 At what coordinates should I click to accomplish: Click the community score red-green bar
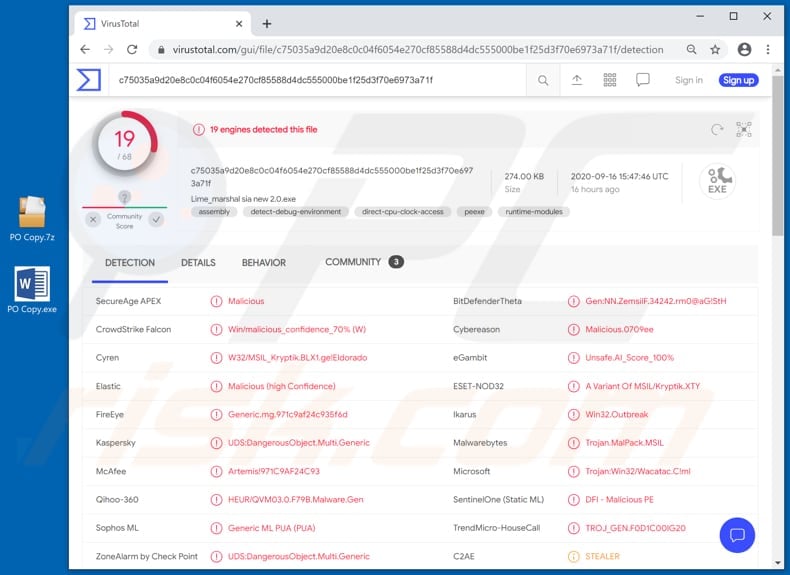[x=124, y=207]
